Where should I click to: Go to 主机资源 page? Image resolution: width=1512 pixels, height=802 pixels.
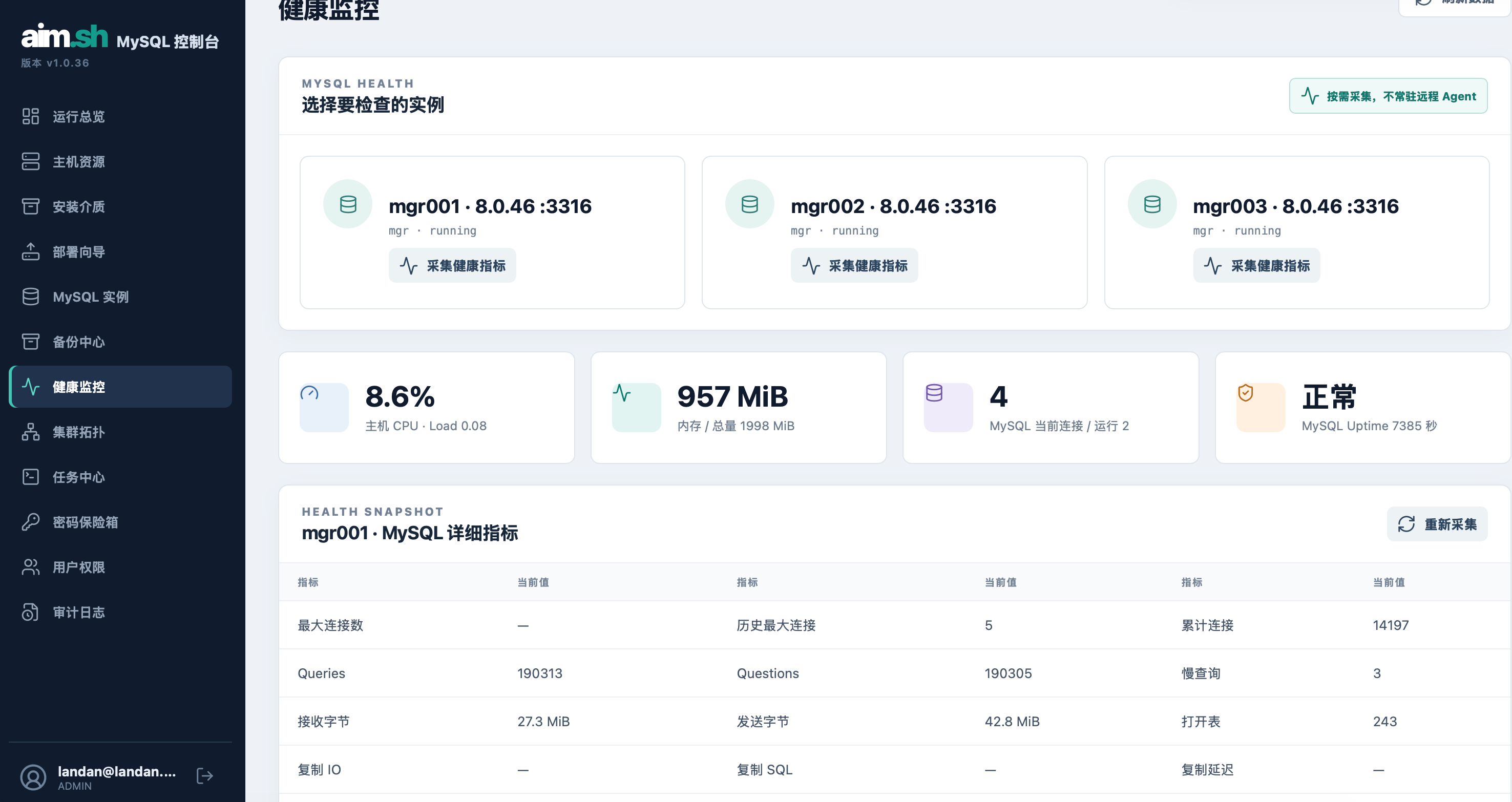point(120,161)
